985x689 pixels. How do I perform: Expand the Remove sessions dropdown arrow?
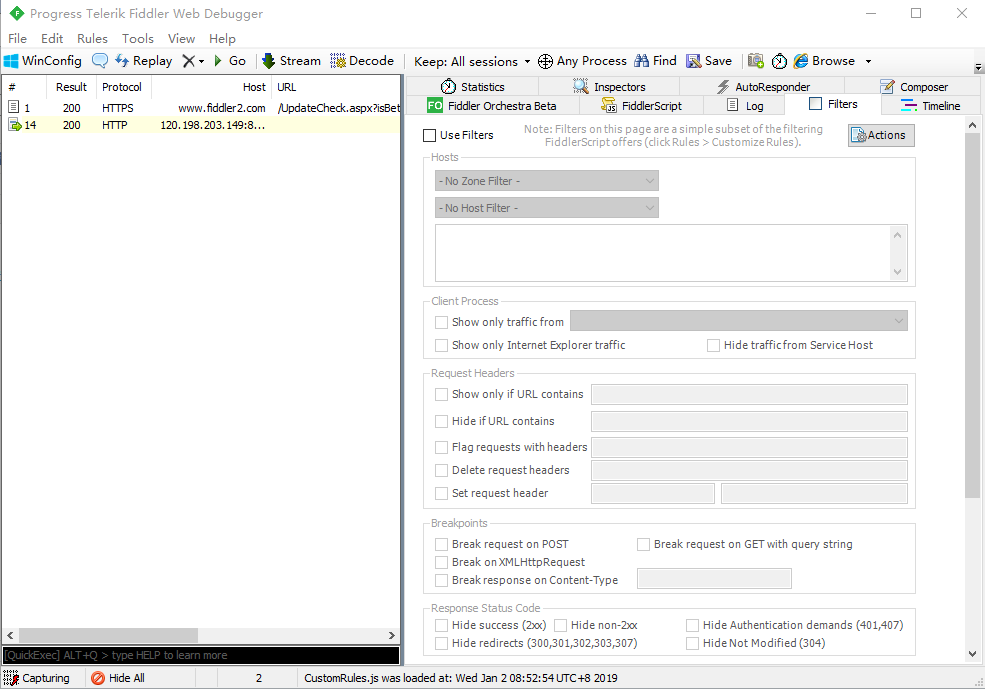202,62
